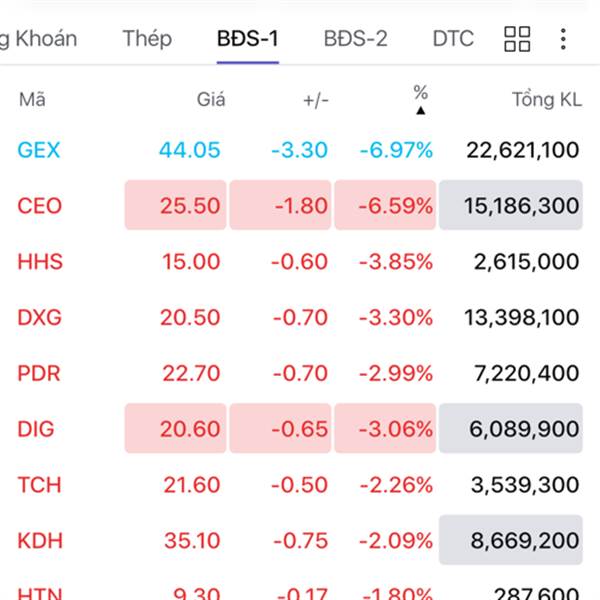Sort by +/- change column header

(x=315, y=99)
